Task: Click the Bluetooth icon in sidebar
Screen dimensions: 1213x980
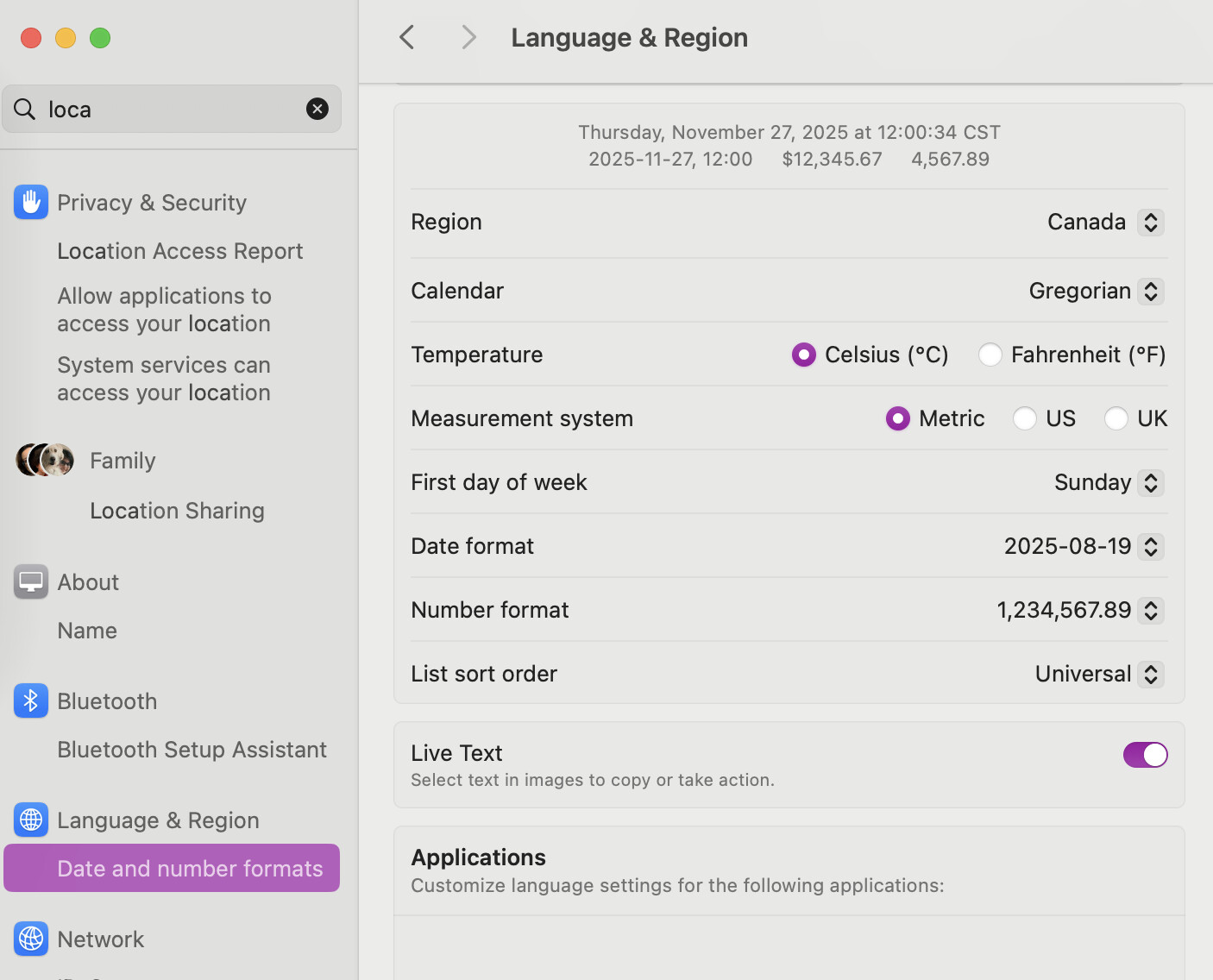Action: [31, 701]
